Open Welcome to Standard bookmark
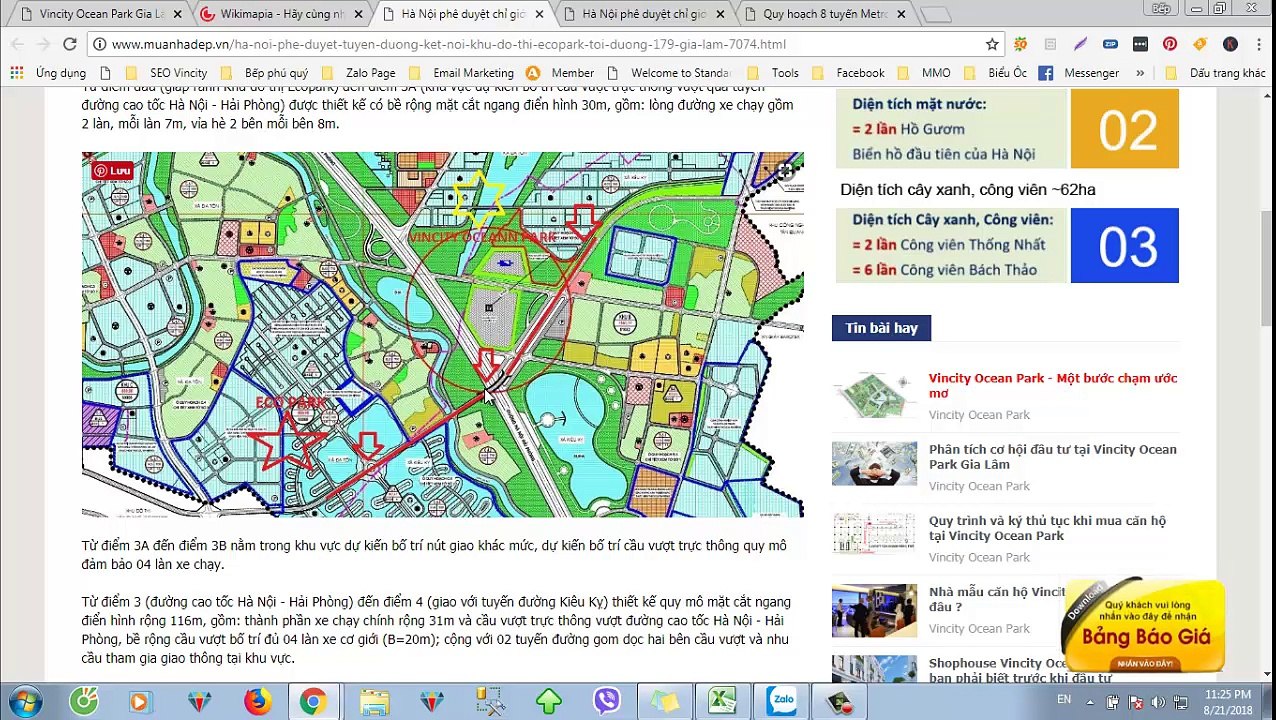This screenshot has height=720, width=1276. pyautogui.click(x=670, y=73)
